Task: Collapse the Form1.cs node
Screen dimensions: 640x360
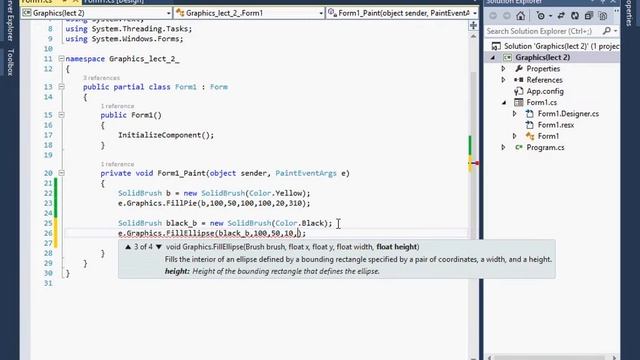Action: pyautogui.click(x=504, y=102)
